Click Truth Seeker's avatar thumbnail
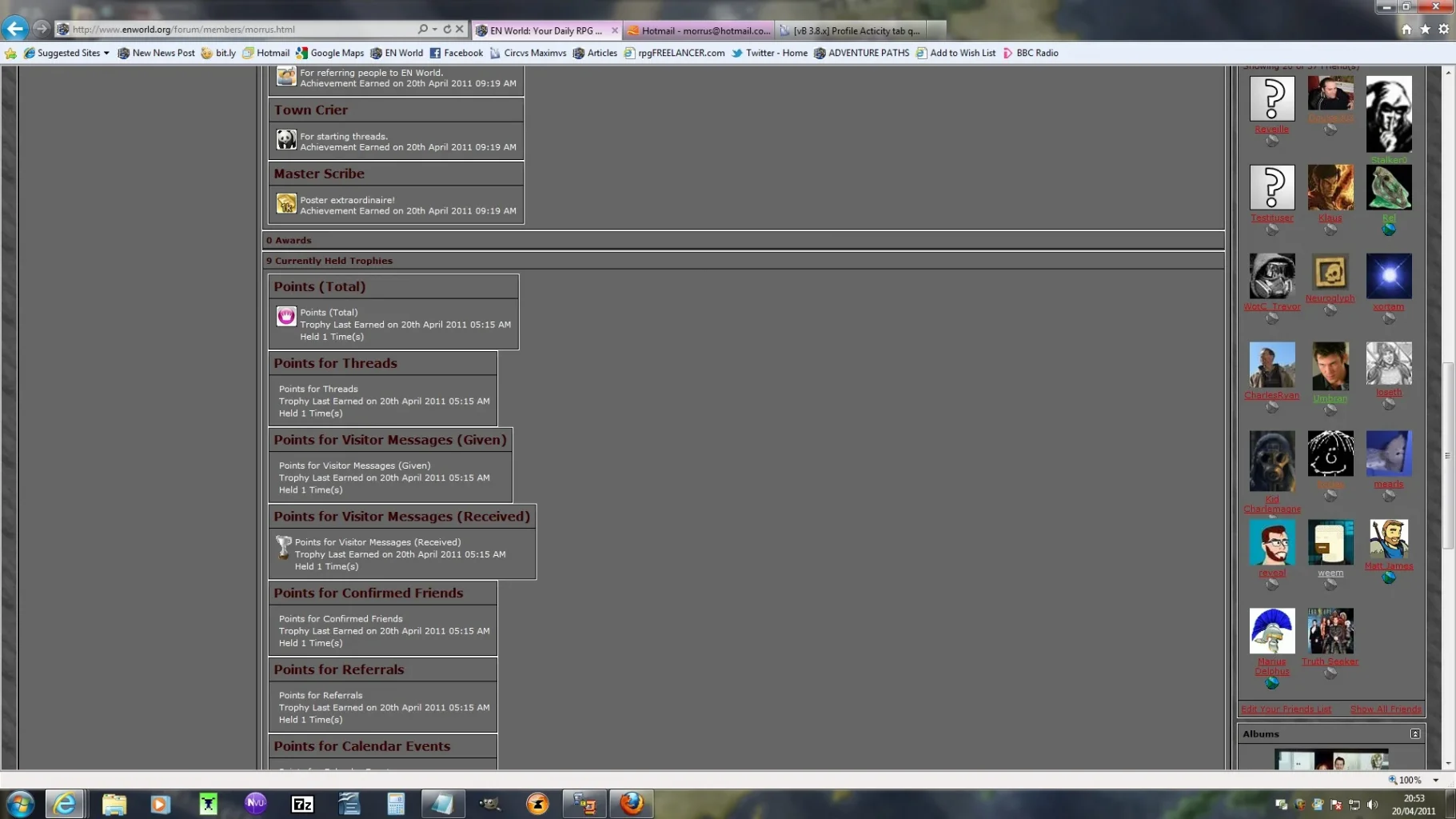This screenshot has width=1456, height=819. pyautogui.click(x=1330, y=631)
